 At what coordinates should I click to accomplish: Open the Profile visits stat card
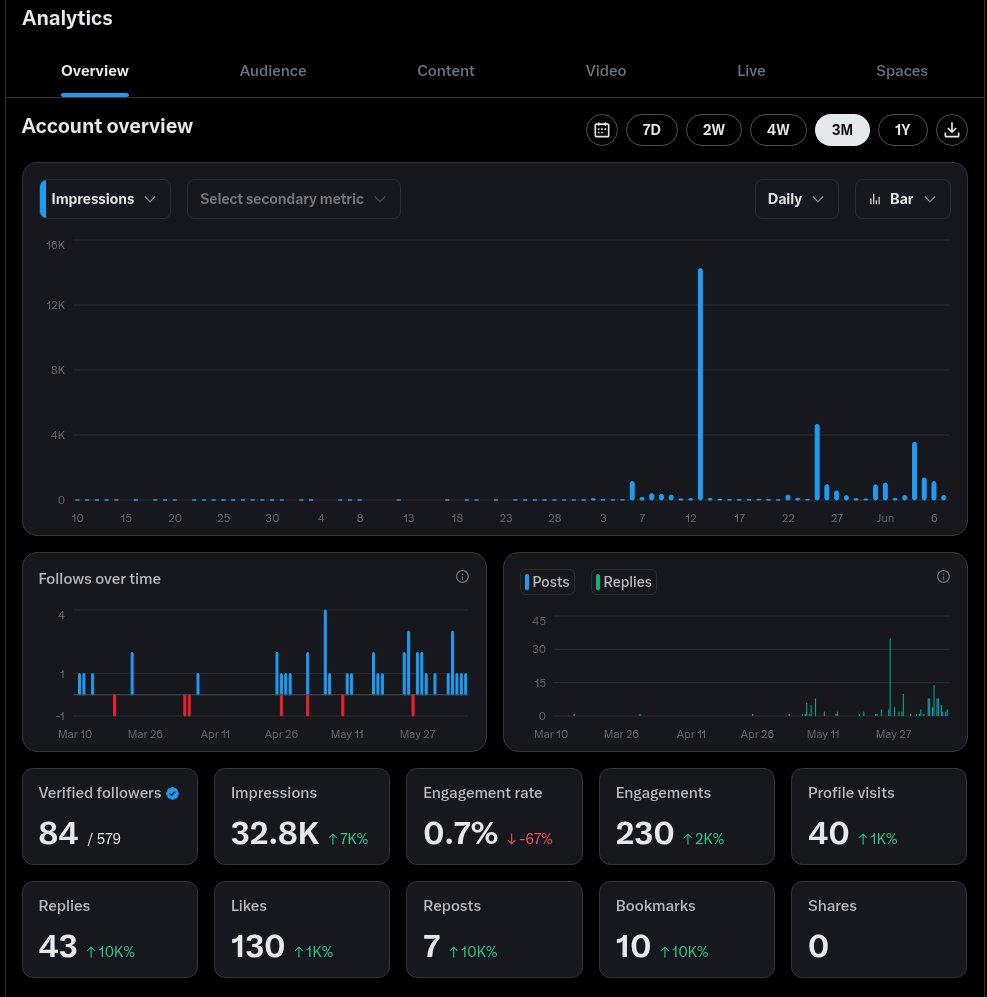pyautogui.click(x=879, y=816)
